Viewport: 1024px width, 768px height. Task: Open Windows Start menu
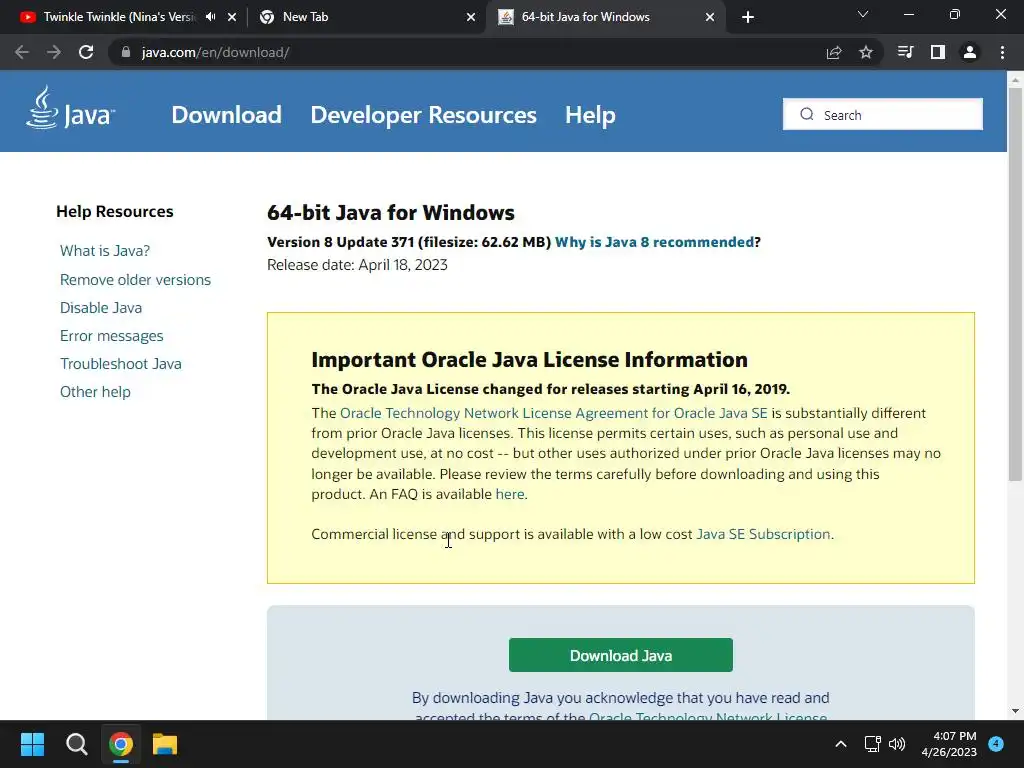click(x=32, y=744)
